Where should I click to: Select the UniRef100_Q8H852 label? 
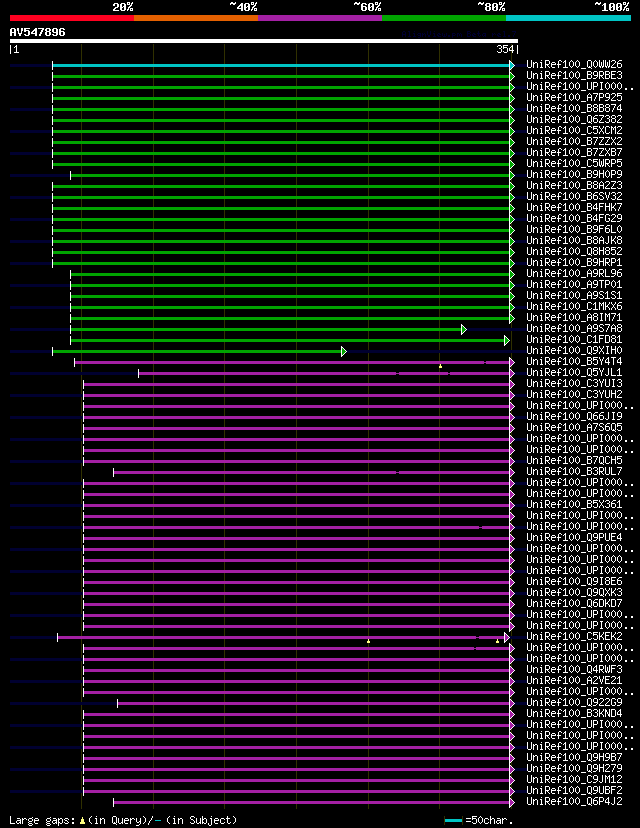coord(575,251)
